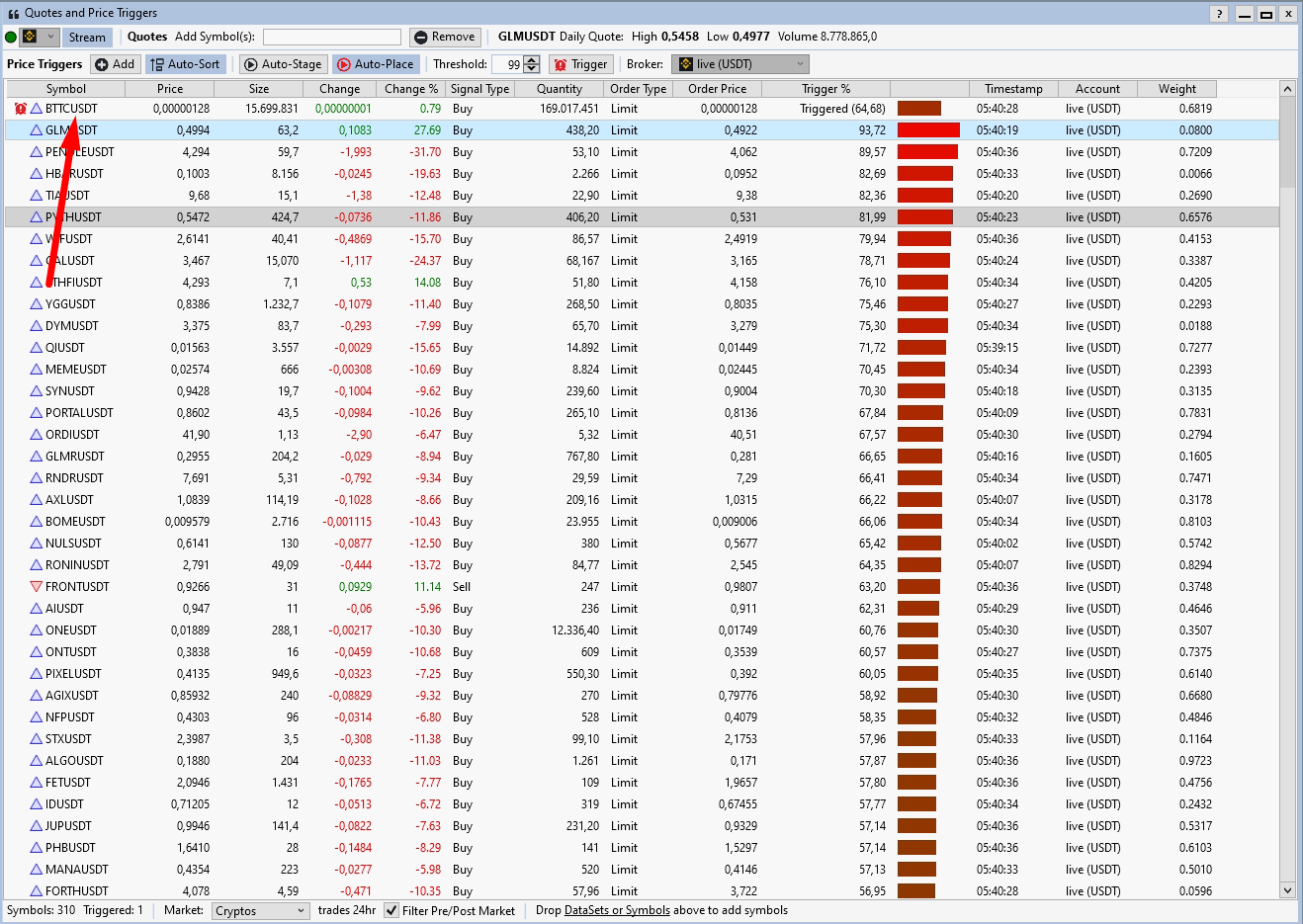The width and height of the screenshot is (1303, 924).
Task: Open the help question mark button
Action: coord(1220,14)
